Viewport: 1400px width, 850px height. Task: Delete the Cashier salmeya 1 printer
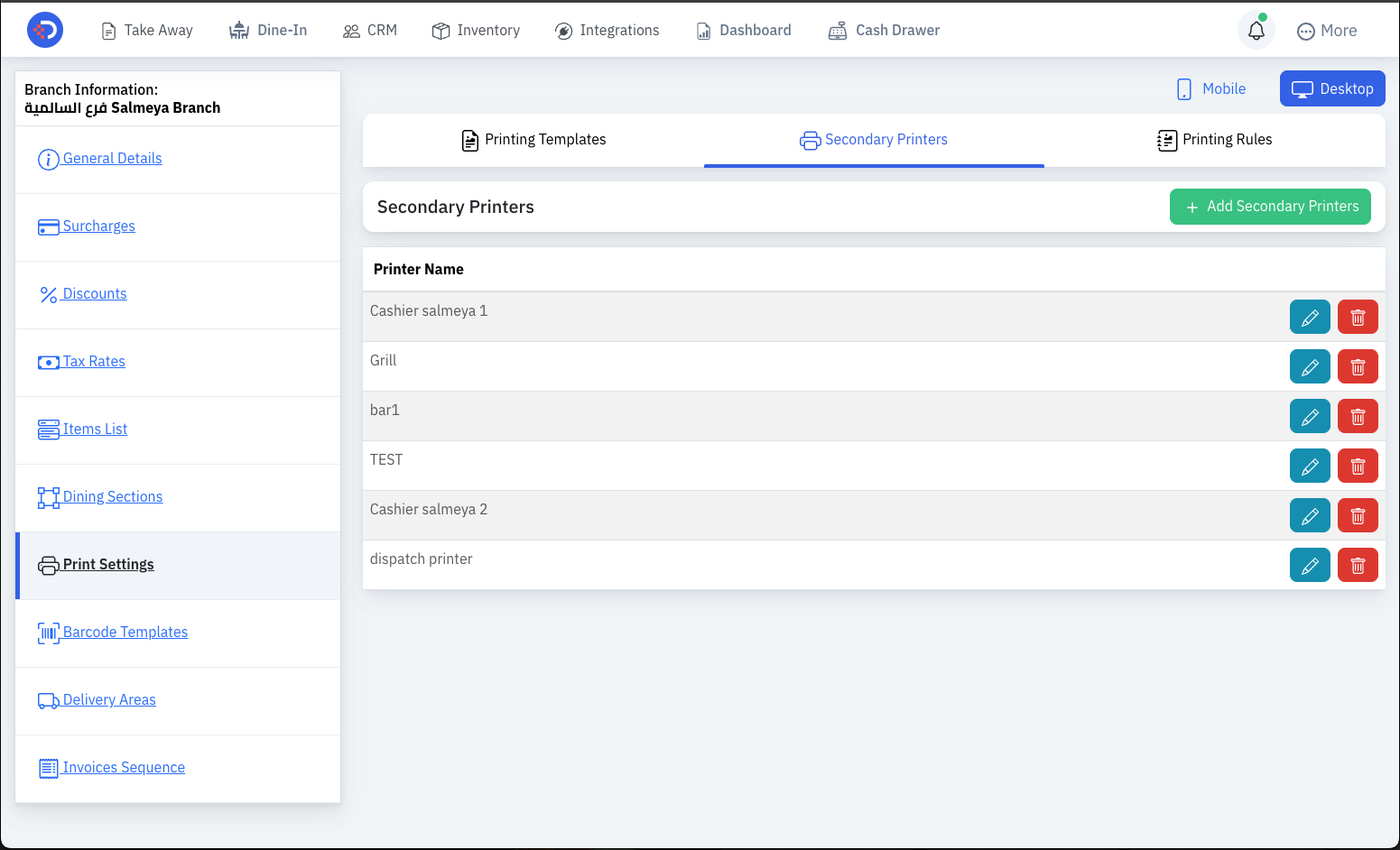point(1358,317)
